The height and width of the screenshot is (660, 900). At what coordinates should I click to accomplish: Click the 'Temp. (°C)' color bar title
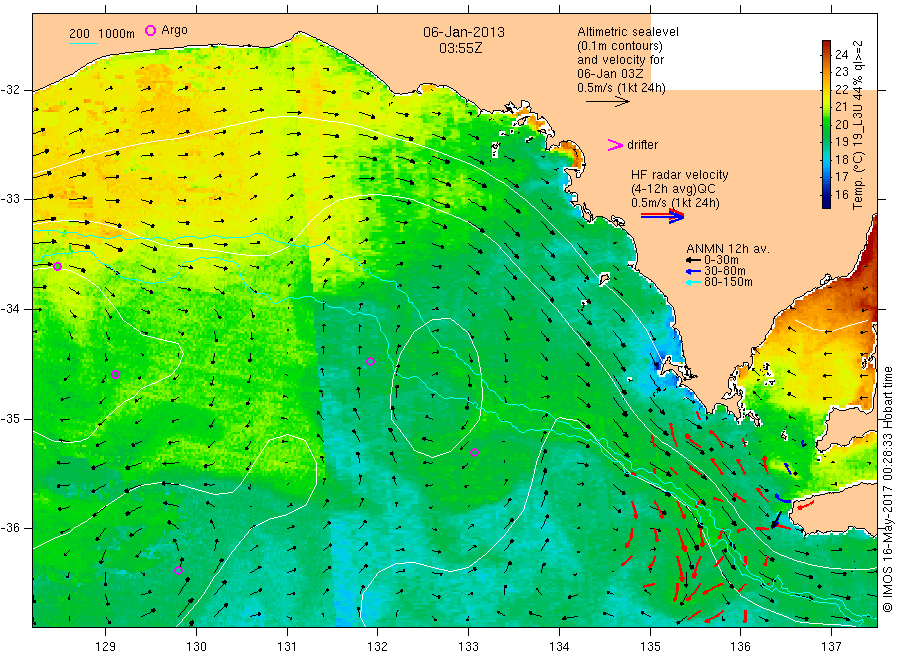(858, 179)
